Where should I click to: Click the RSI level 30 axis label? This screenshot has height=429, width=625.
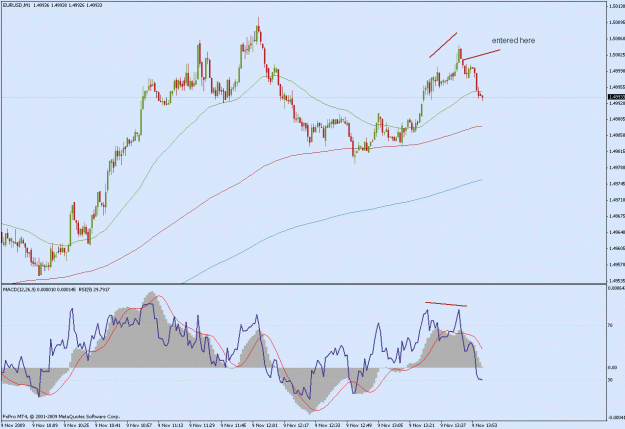click(x=611, y=380)
